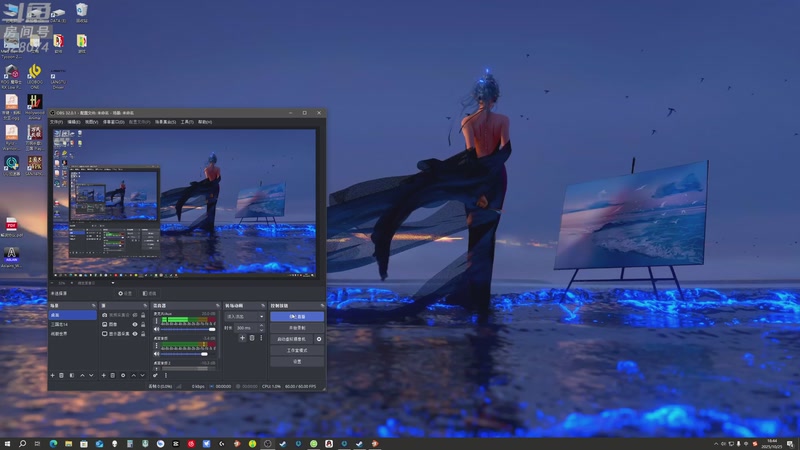Open three-dot options for Mic/Aux track
Screen dimensions: 800x450
tap(157, 321)
